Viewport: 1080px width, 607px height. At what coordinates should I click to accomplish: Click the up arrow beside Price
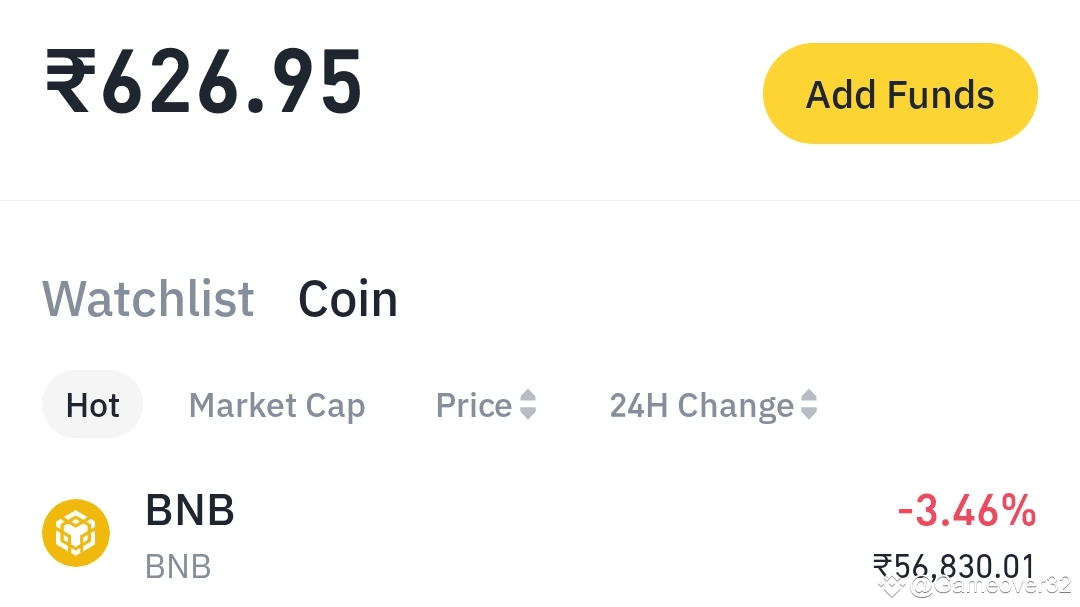pos(528,396)
